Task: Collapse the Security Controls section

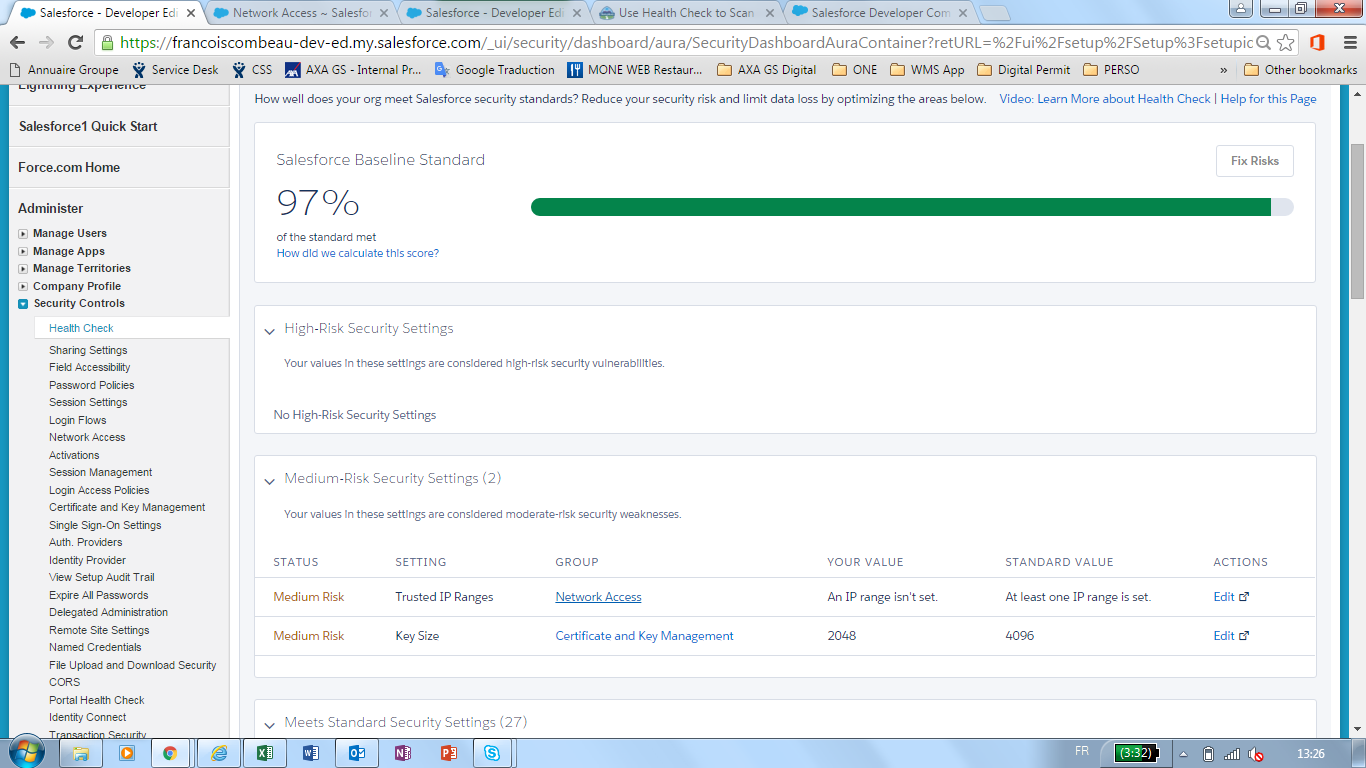Action: pyautogui.click(x=24, y=303)
